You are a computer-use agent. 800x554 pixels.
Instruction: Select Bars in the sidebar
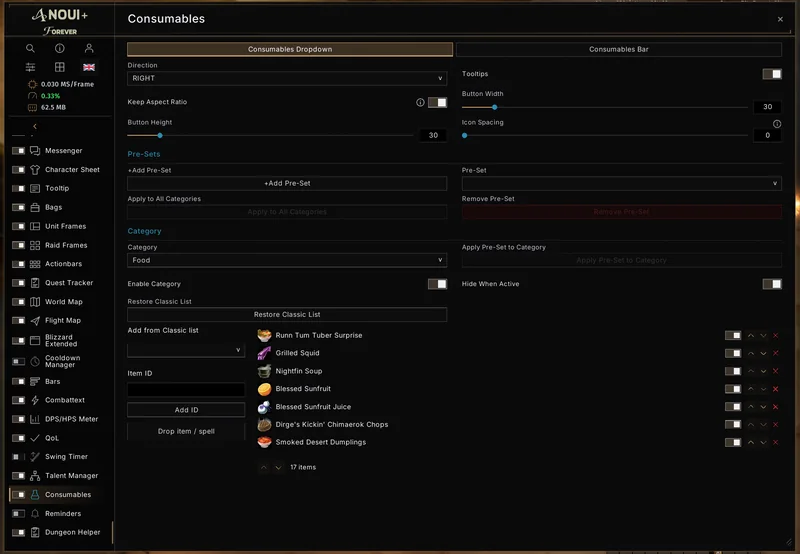click(53, 381)
